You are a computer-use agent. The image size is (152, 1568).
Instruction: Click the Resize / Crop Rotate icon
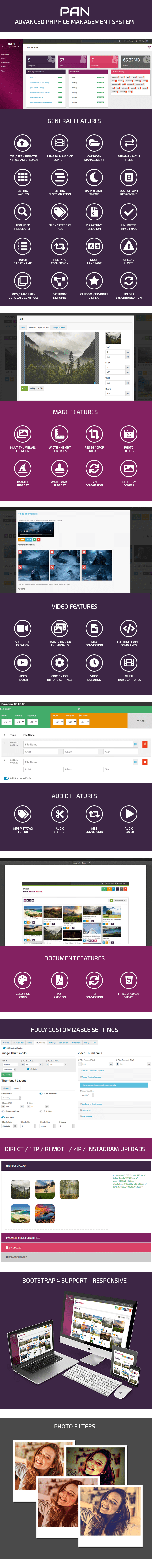pos(94,434)
